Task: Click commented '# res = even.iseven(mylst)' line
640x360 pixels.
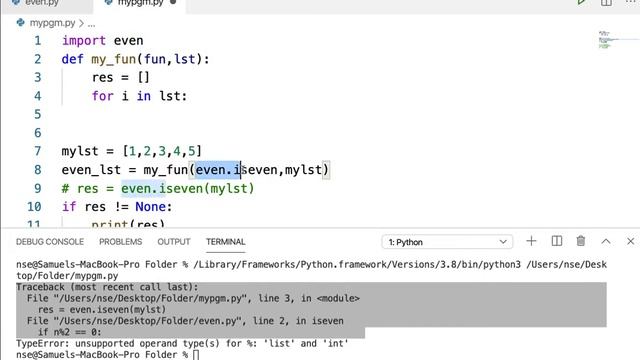Action: [158, 189]
